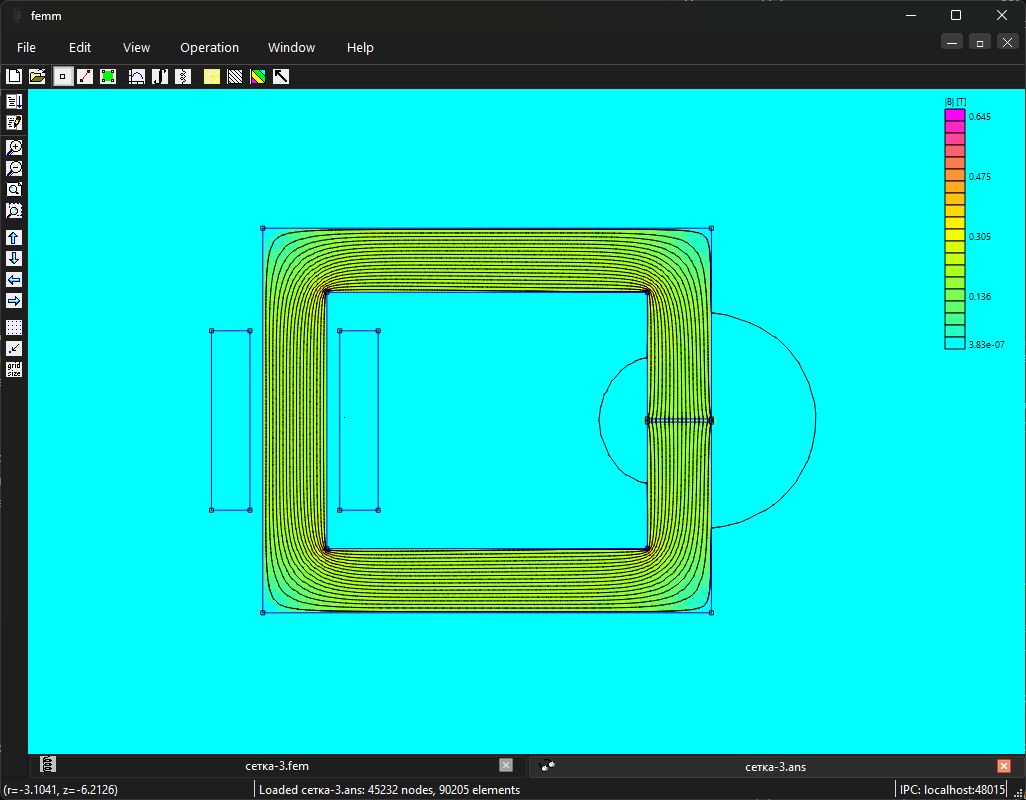1026x800 pixels.
Task: Open the Help menu
Action: (x=360, y=48)
